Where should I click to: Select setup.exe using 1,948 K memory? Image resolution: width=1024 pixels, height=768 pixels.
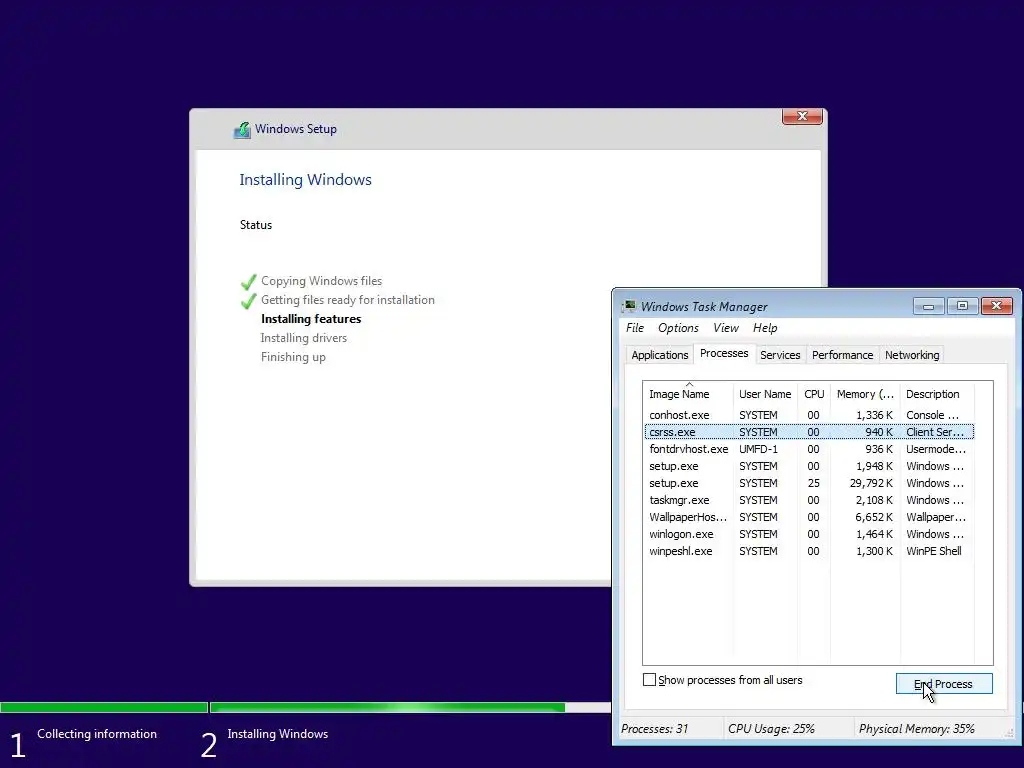click(808, 466)
